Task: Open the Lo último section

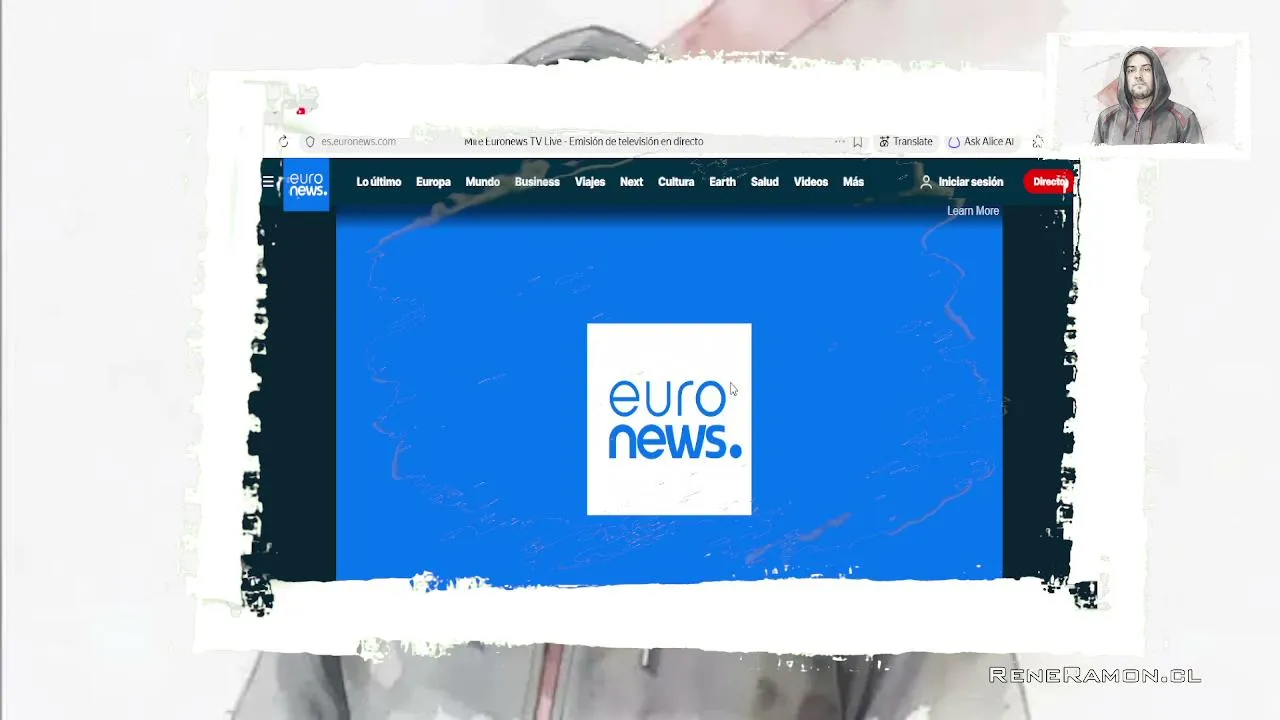Action: 379,182
